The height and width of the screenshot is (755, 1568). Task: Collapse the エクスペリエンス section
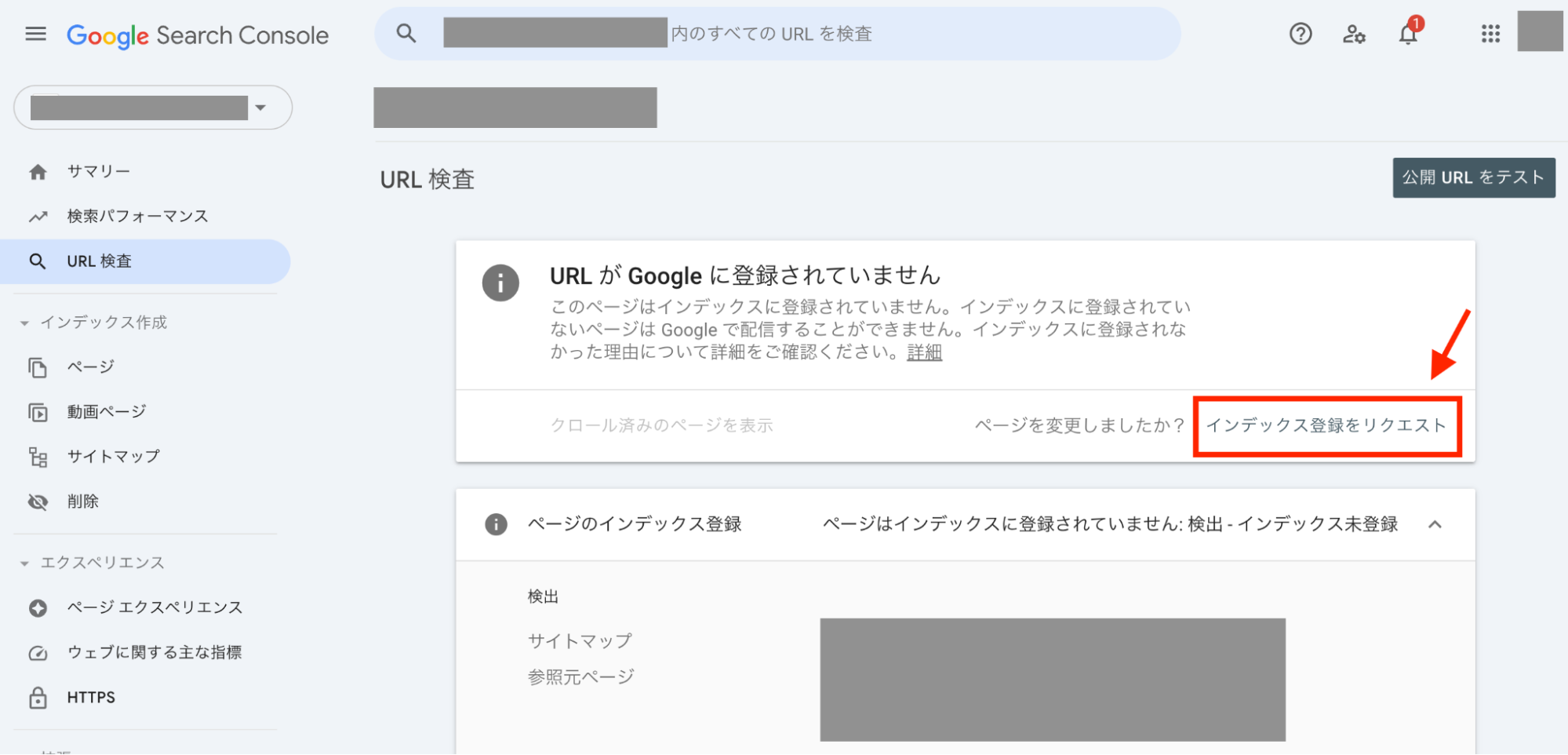(24, 564)
